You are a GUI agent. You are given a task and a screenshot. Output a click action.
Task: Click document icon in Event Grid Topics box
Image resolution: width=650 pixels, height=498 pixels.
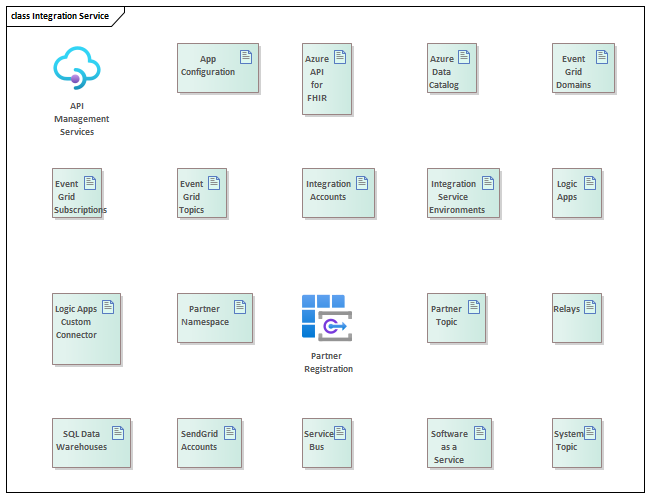click(x=214, y=183)
